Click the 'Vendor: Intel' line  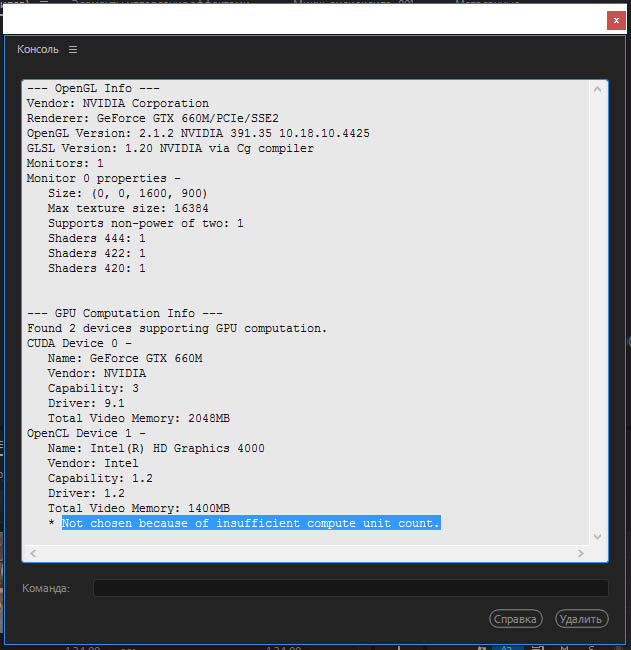[x=93, y=463]
